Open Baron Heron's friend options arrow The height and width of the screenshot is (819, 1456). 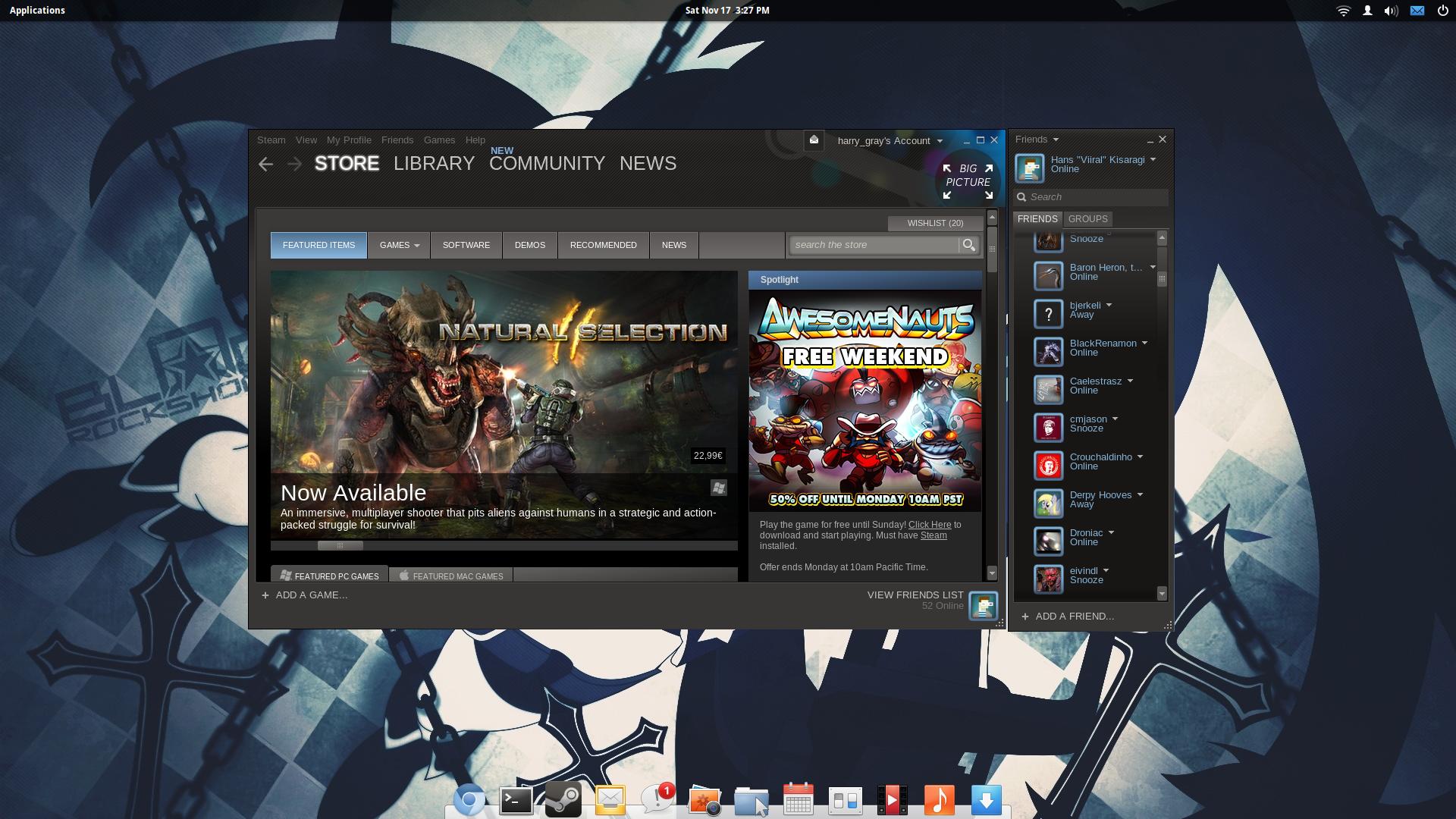point(1153,267)
